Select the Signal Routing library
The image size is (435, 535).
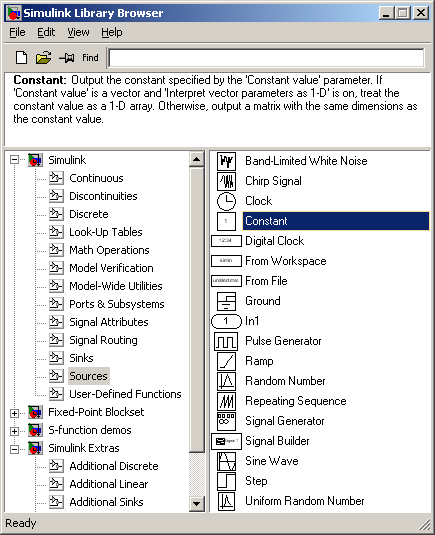point(103,340)
